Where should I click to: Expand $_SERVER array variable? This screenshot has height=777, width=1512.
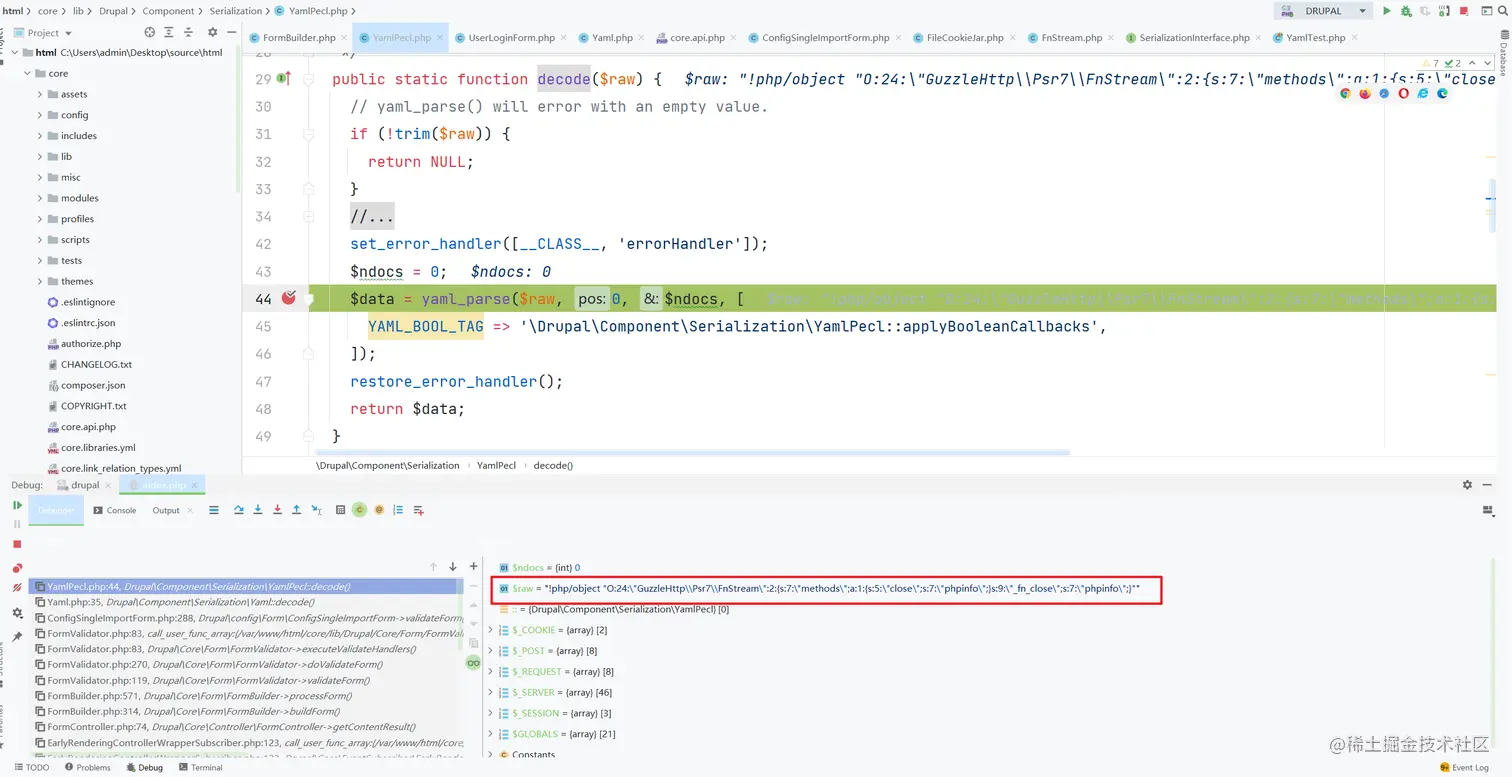pos(490,692)
